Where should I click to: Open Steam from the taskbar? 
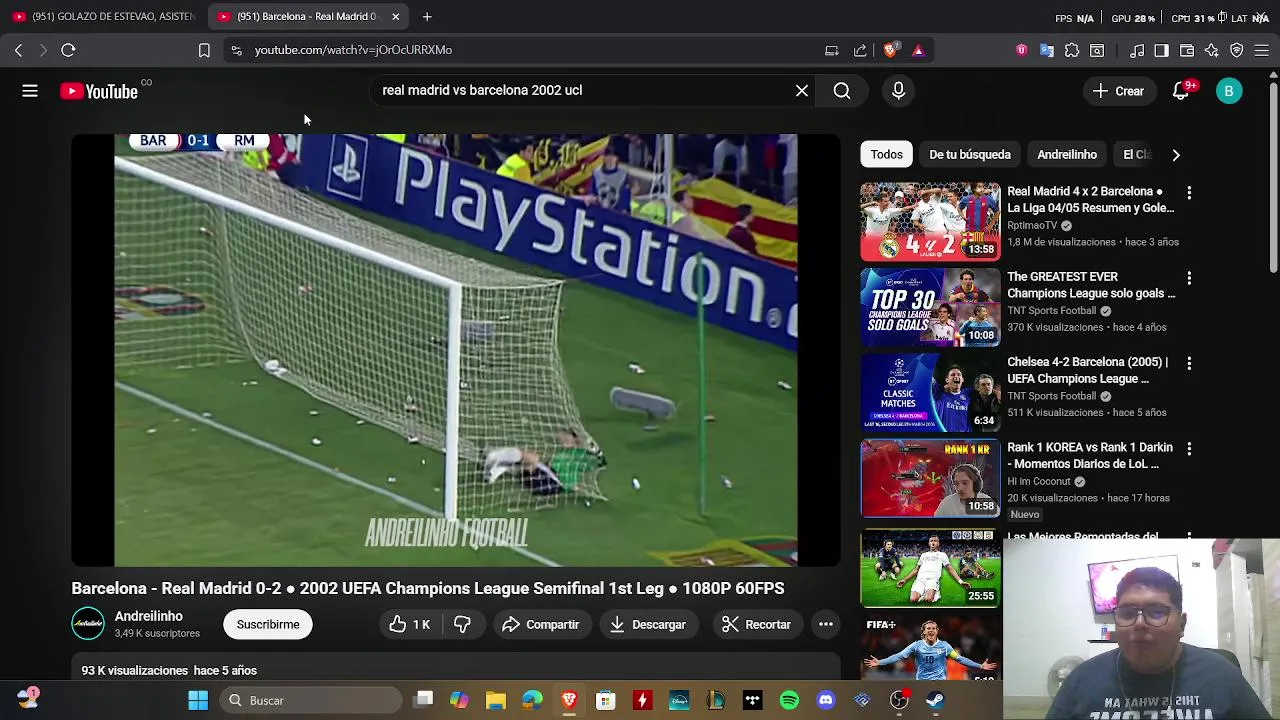[x=935, y=700]
